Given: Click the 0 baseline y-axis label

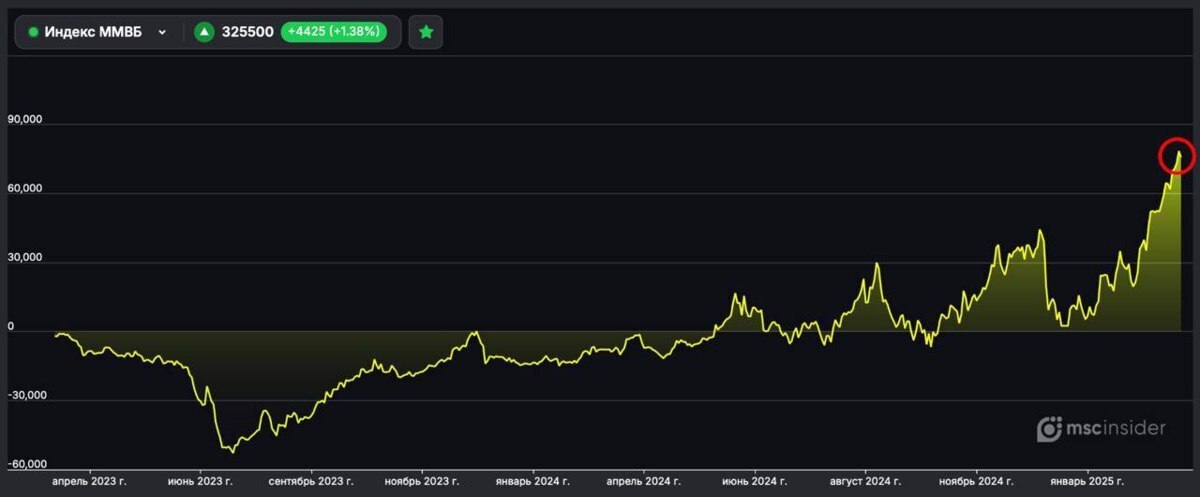Looking at the screenshot, I should pyautogui.click(x=11, y=327).
